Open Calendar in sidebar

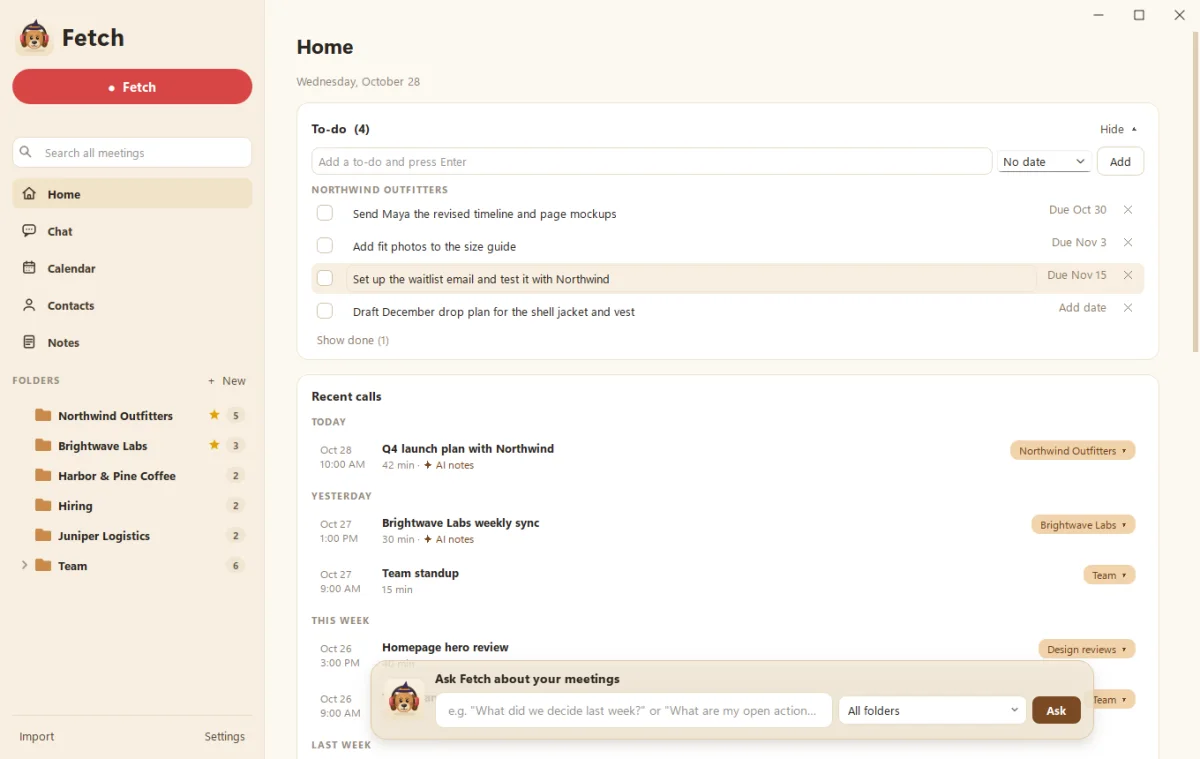(x=132, y=268)
